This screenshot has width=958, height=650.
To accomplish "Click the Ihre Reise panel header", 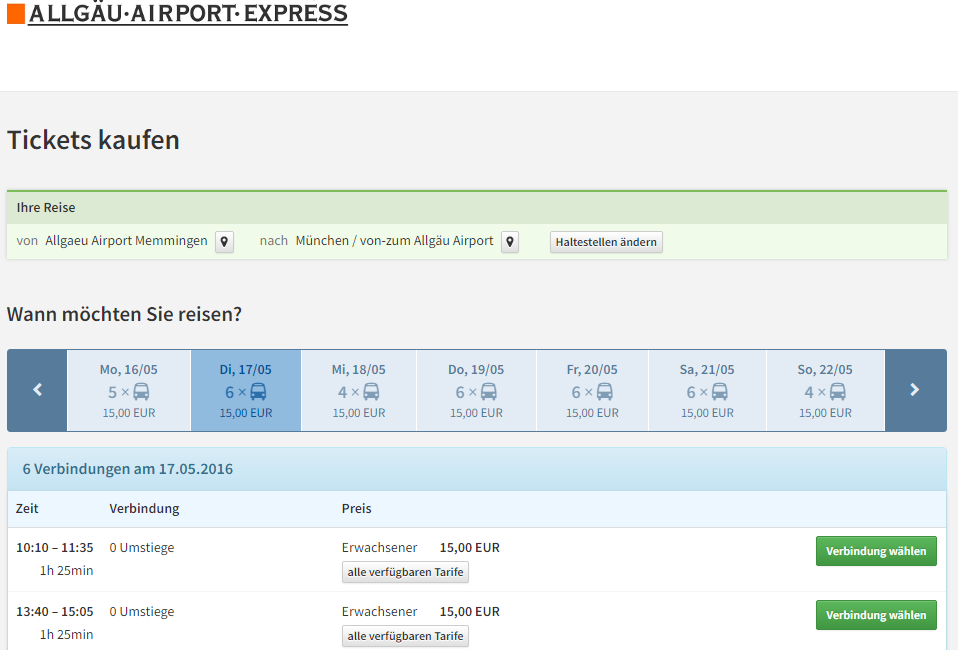I will click(x=477, y=208).
